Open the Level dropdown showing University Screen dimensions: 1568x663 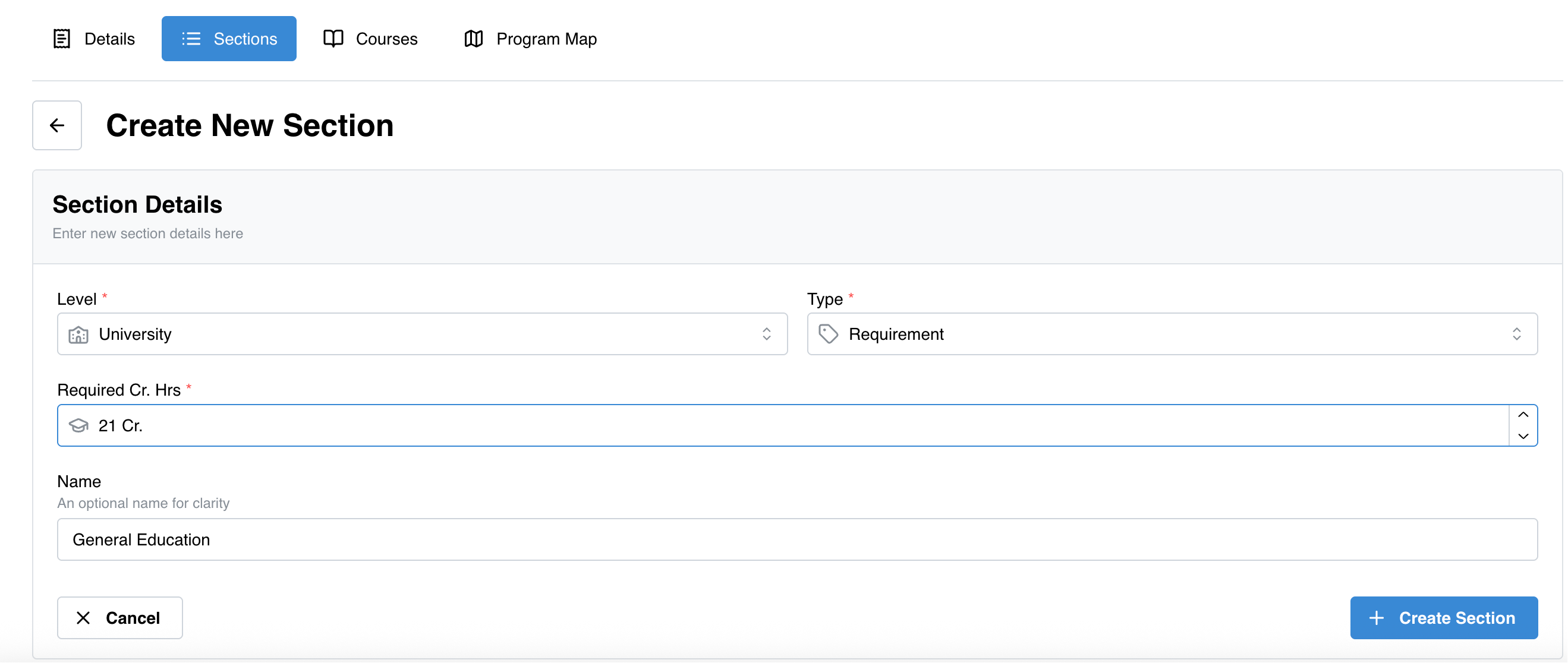(423, 334)
